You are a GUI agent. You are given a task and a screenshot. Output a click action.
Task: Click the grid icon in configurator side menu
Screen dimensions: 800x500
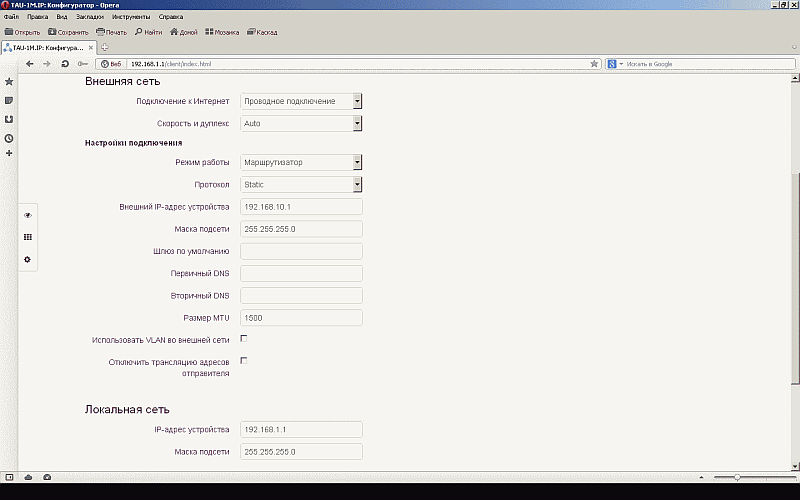click(x=28, y=237)
